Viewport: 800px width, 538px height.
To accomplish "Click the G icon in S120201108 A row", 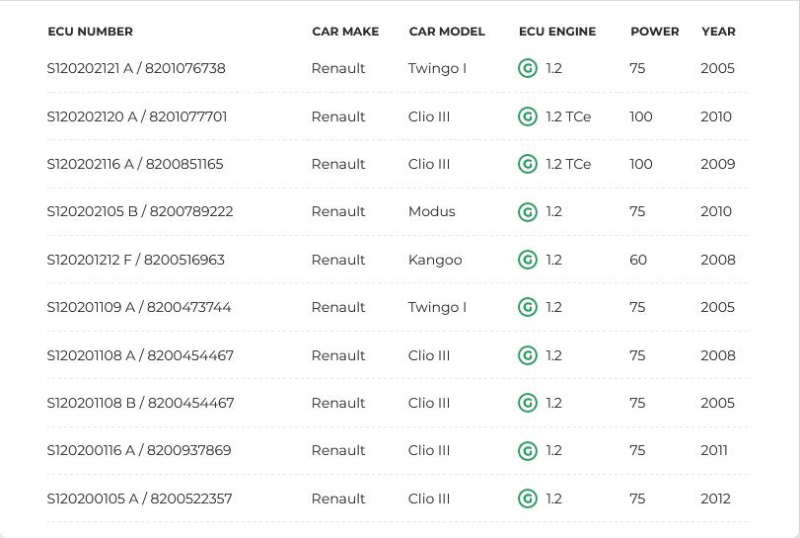I will click(x=527, y=355).
